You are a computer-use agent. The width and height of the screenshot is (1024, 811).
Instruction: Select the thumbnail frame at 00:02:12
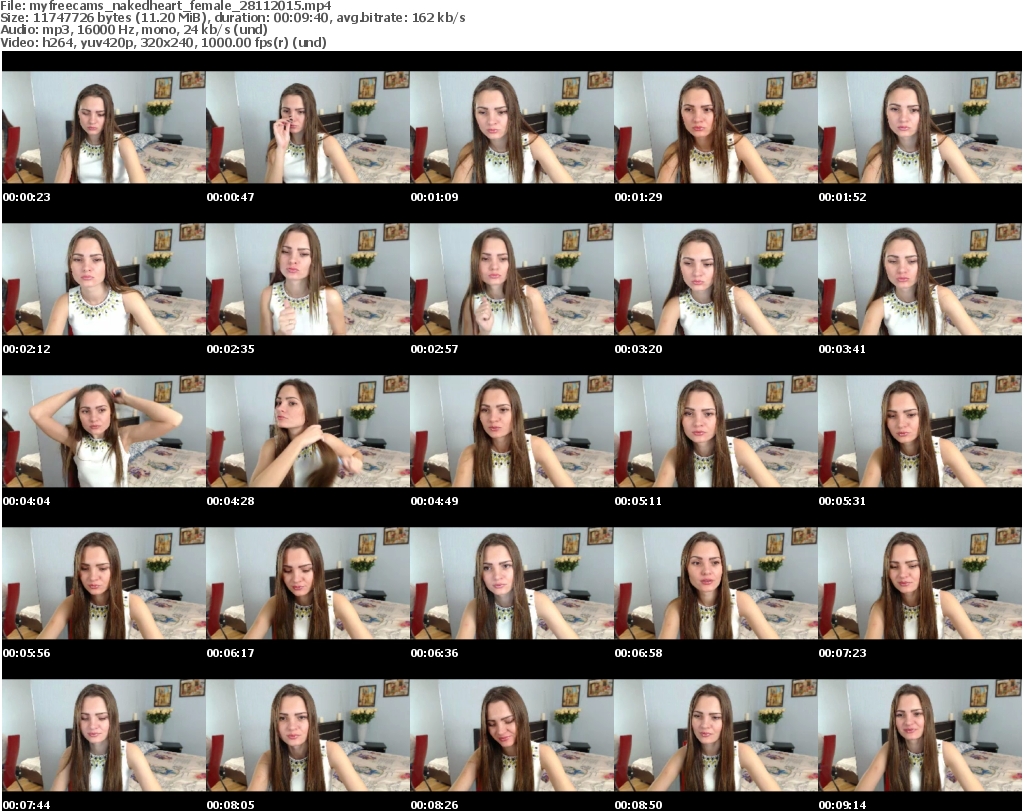(x=104, y=279)
